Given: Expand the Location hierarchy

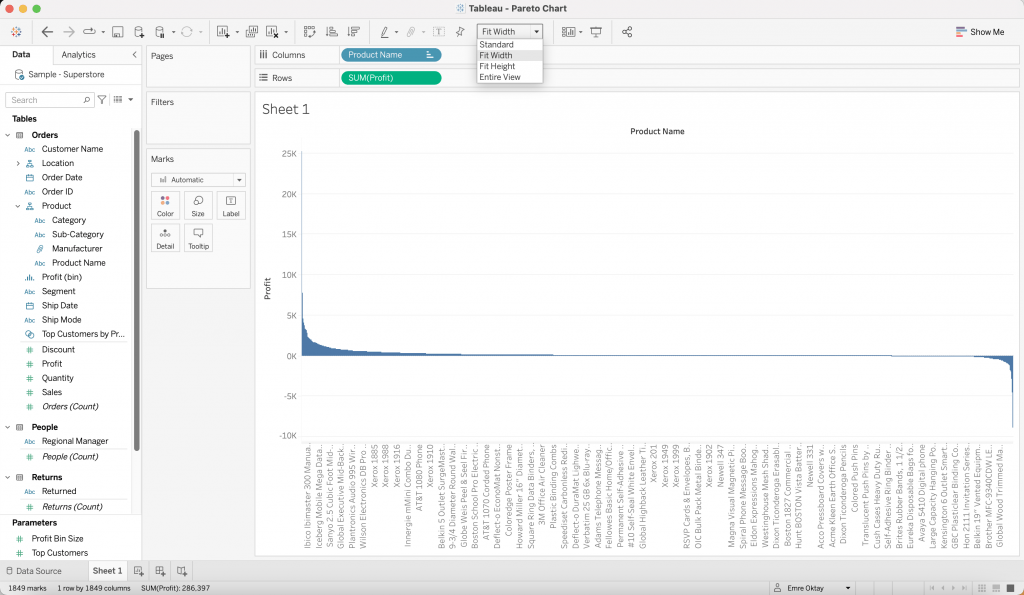Looking at the screenshot, I should pyautogui.click(x=18, y=163).
